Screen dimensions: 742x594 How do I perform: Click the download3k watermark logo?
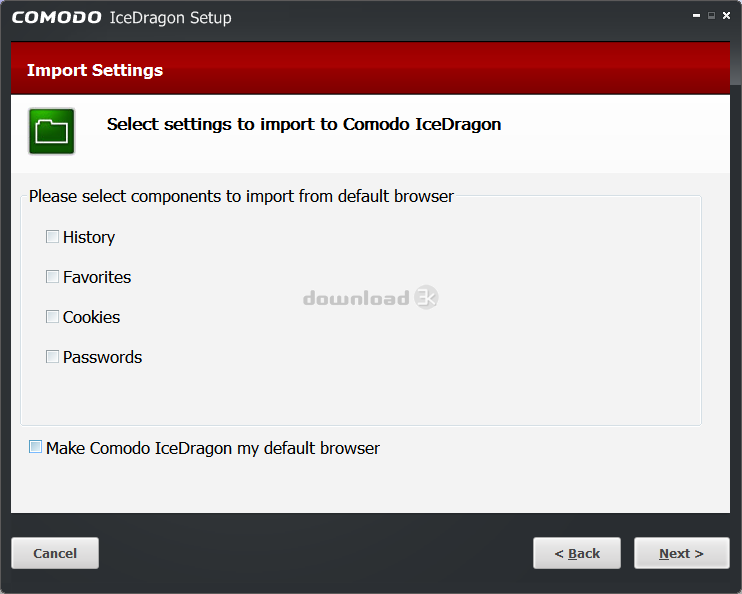371,298
